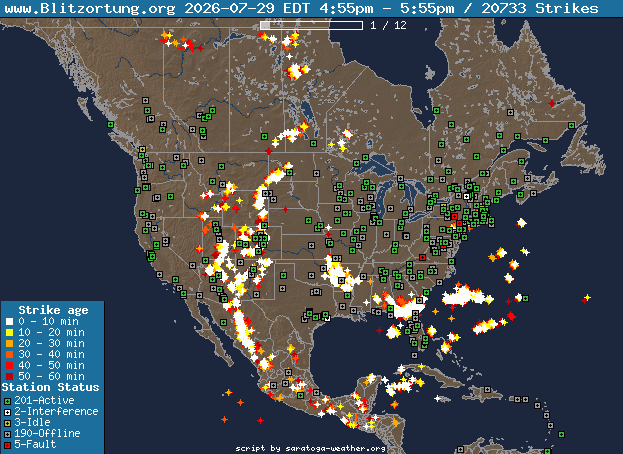Viewport: 623px width, 454px height.
Task: Click the '190-Offline' status label
Action: 47,434
